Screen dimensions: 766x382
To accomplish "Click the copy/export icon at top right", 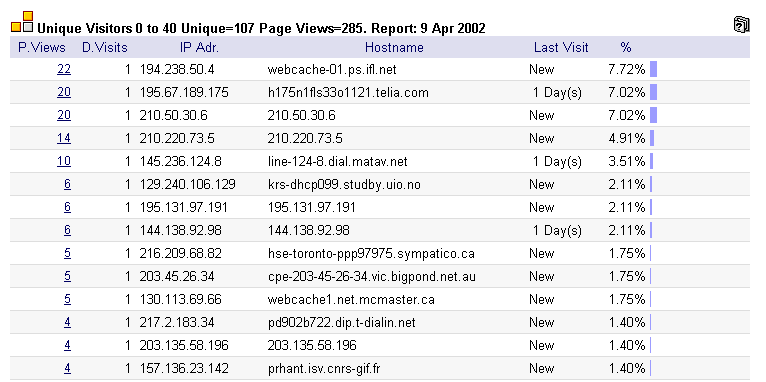I will (741, 24).
